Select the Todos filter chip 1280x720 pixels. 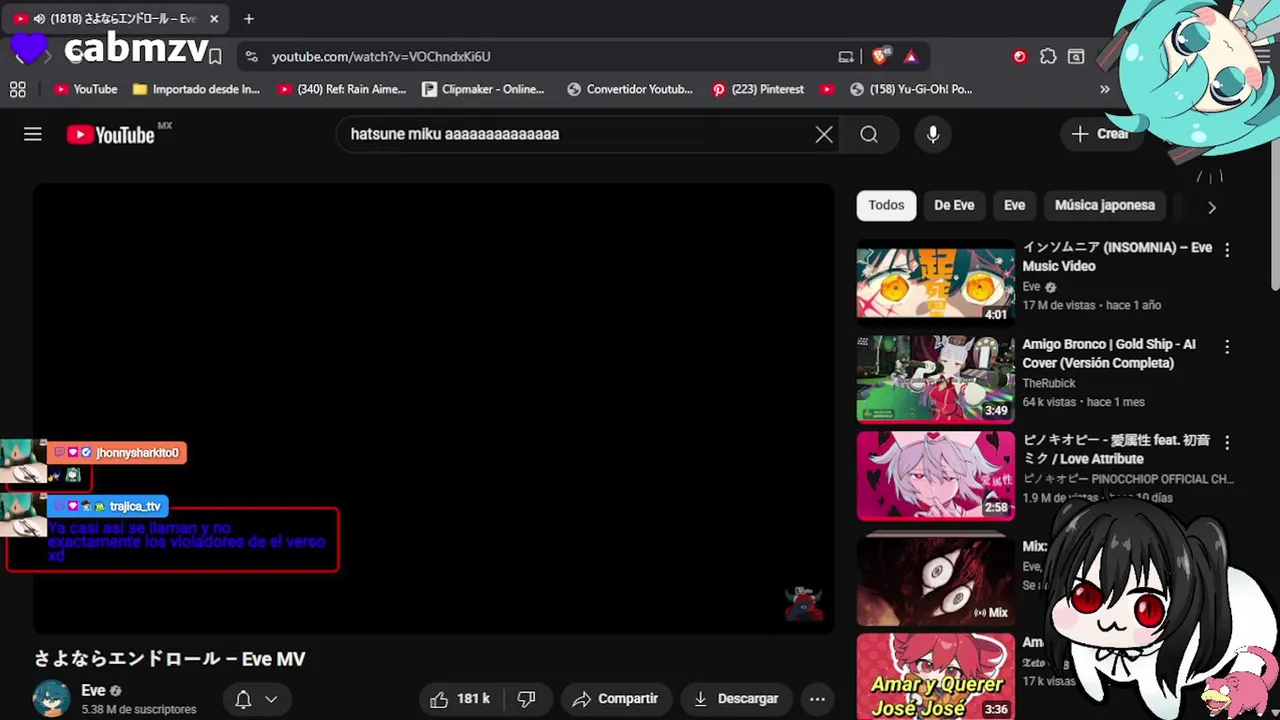tap(886, 205)
